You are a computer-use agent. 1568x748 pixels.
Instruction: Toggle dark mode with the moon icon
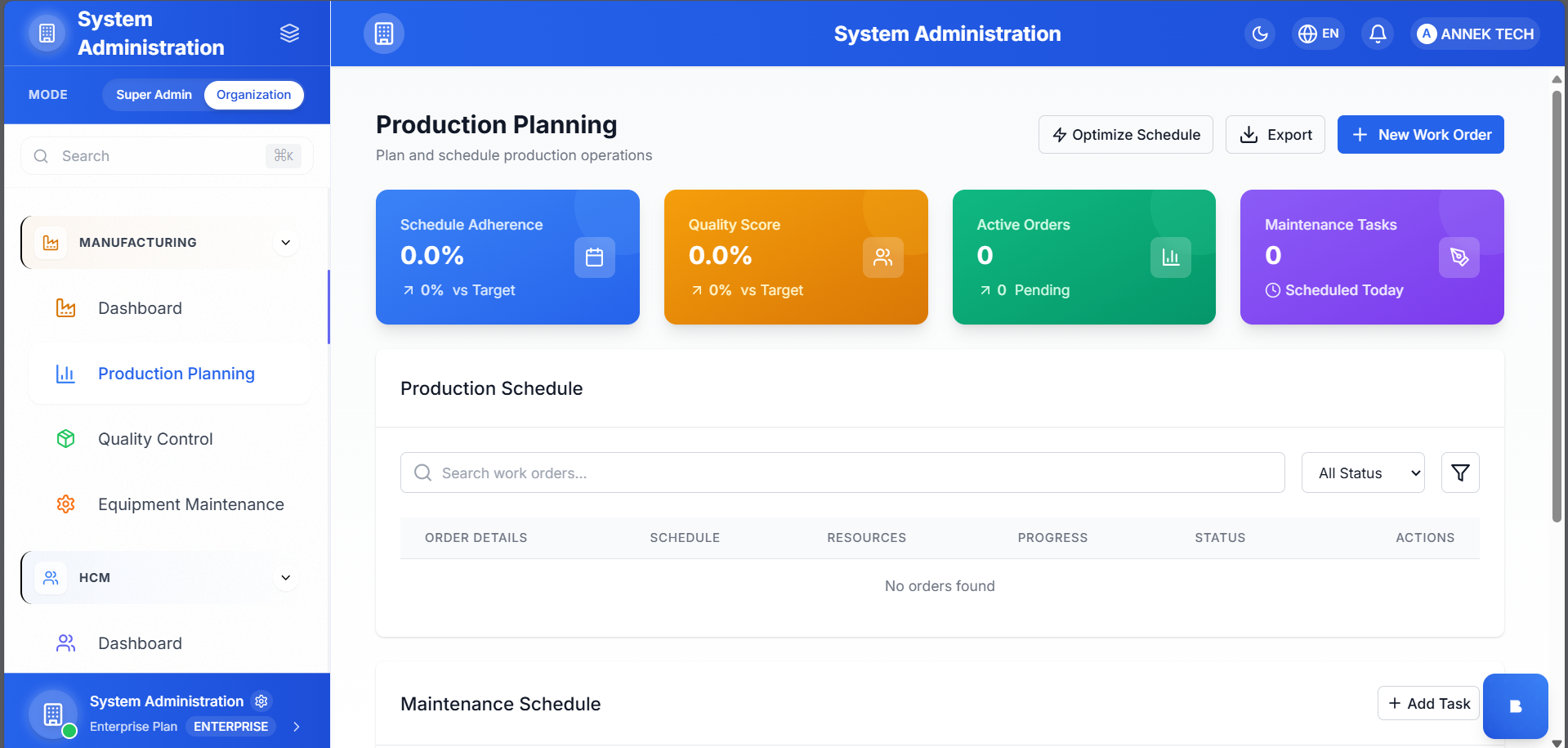[x=1260, y=34]
